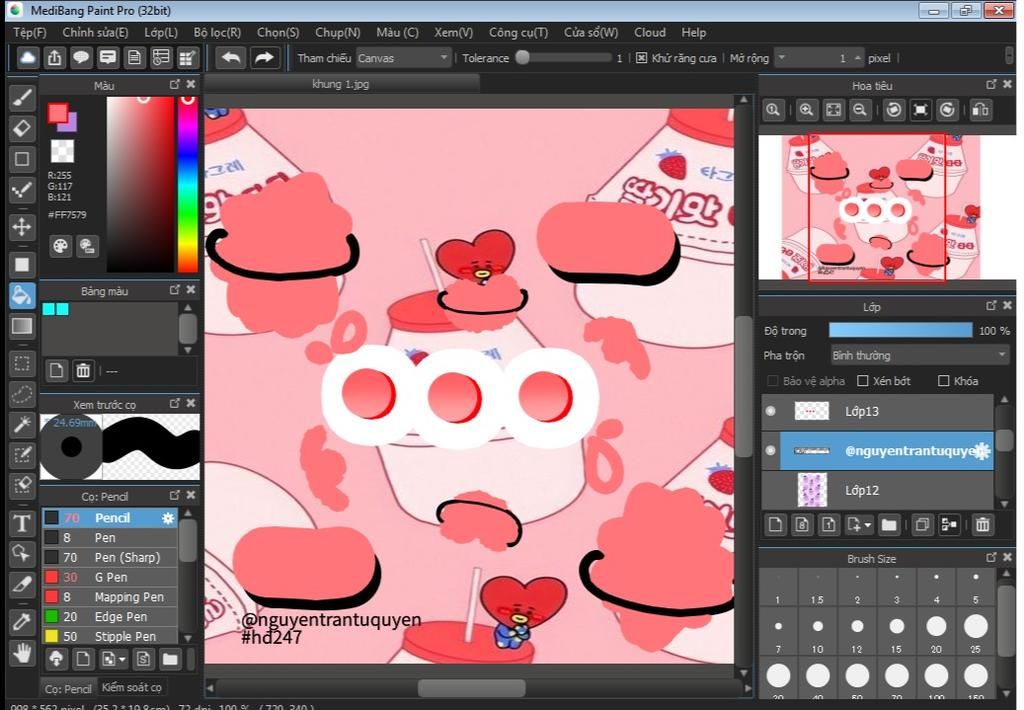Select the G Pen brush
Viewport: 1024px width, 710px height.
110,577
